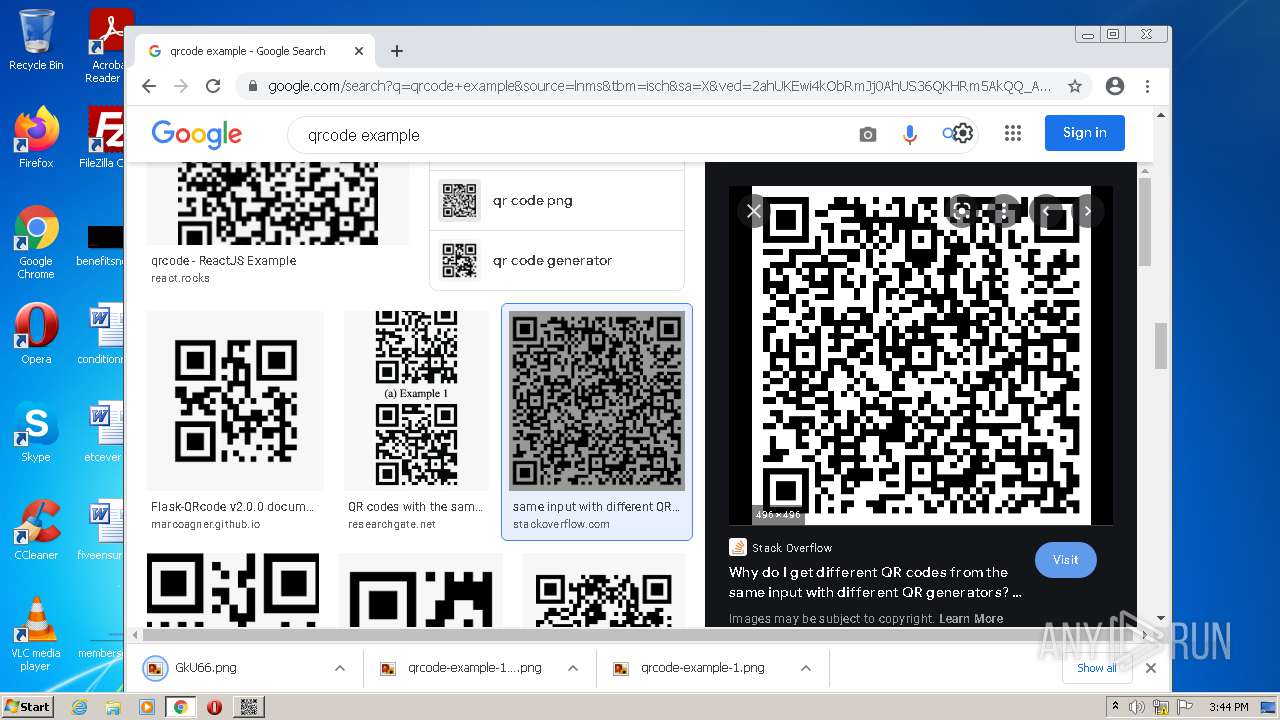Go to the previous image in the preview
The image size is (1280, 720).
pyautogui.click(x=1046, y=211)
